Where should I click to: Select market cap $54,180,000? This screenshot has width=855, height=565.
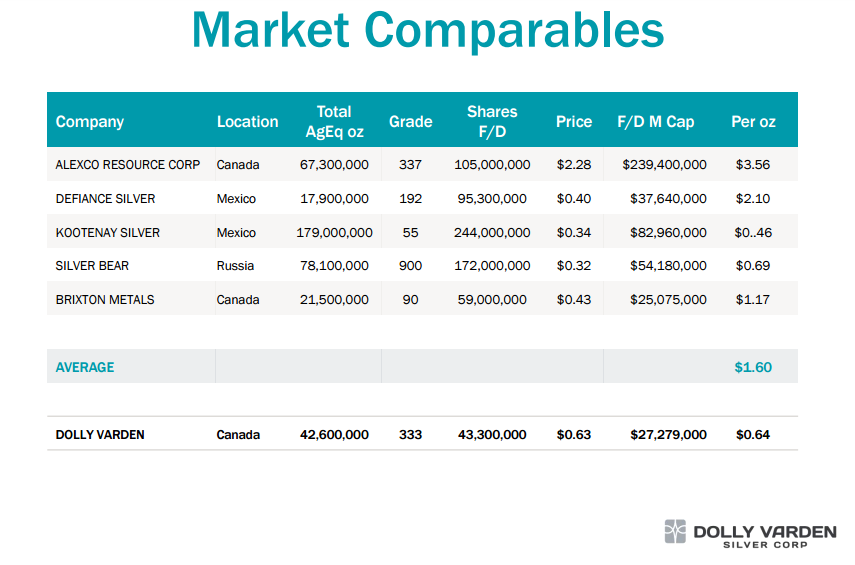click(669, 266)
